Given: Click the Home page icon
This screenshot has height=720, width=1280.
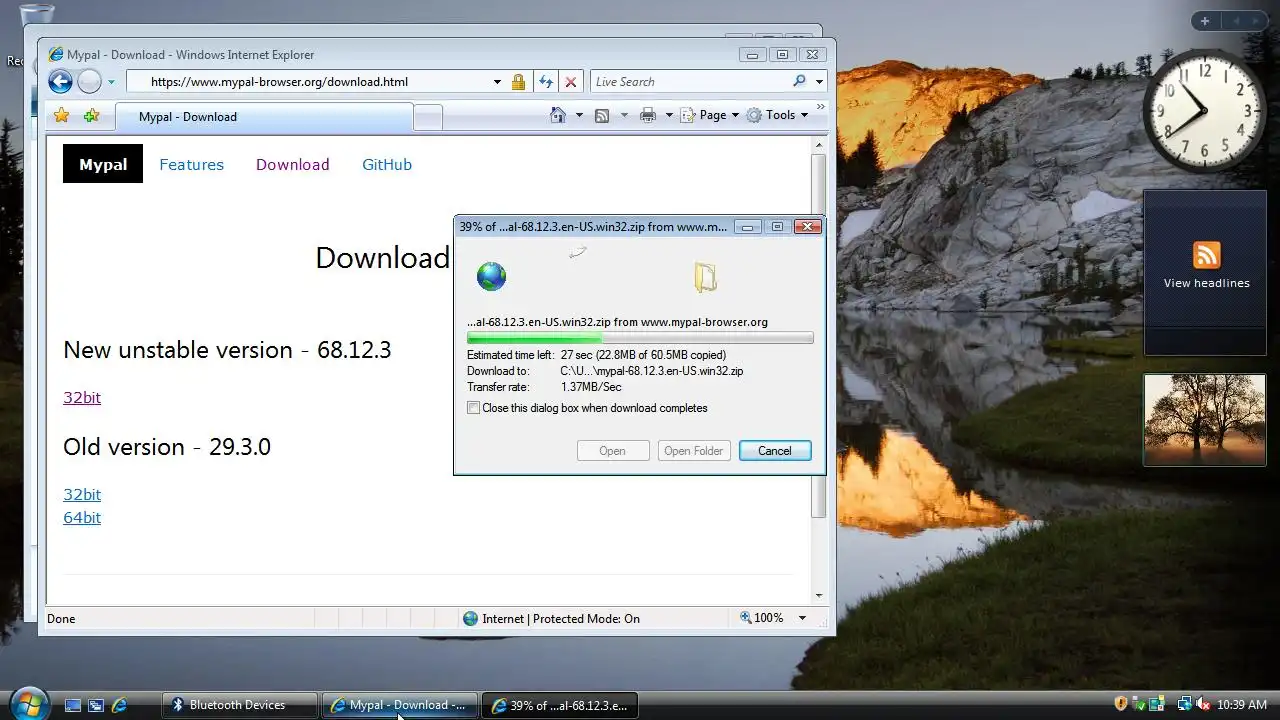Looking at the screenshot, I should (558, 115).
